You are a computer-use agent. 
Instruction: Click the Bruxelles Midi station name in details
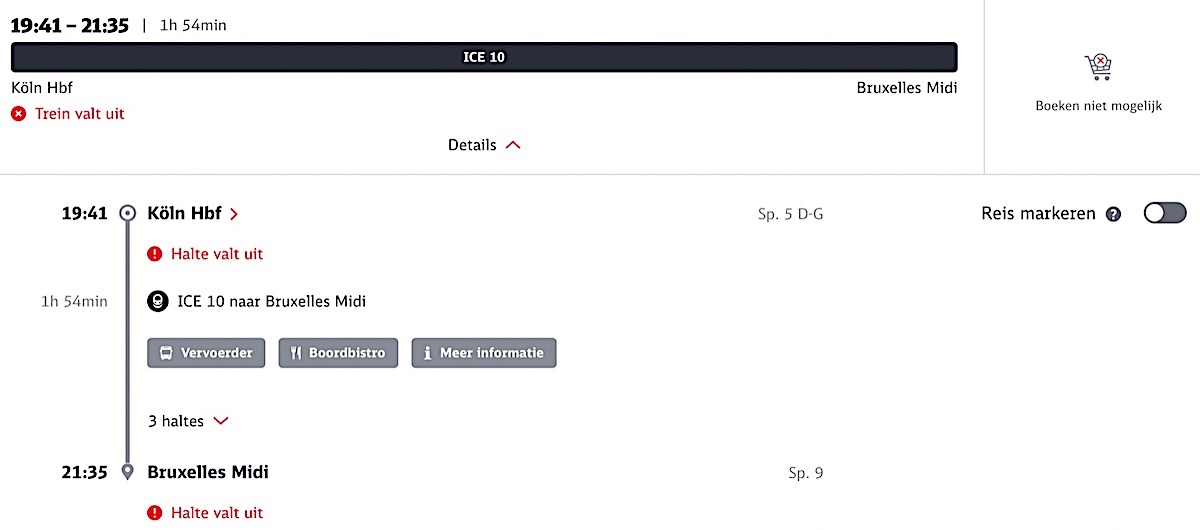(x=208, y=472)
